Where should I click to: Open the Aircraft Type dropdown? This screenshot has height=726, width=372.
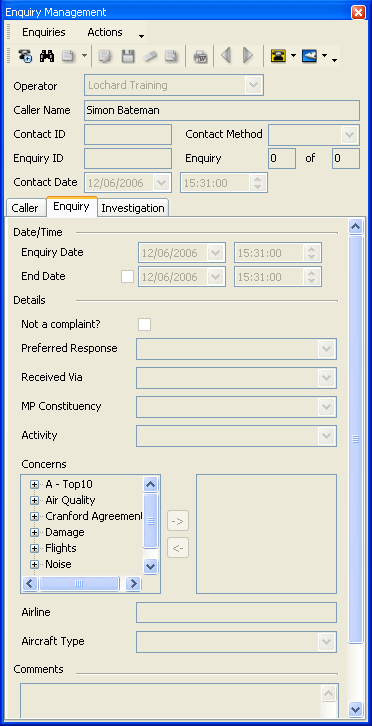(327, 642)
